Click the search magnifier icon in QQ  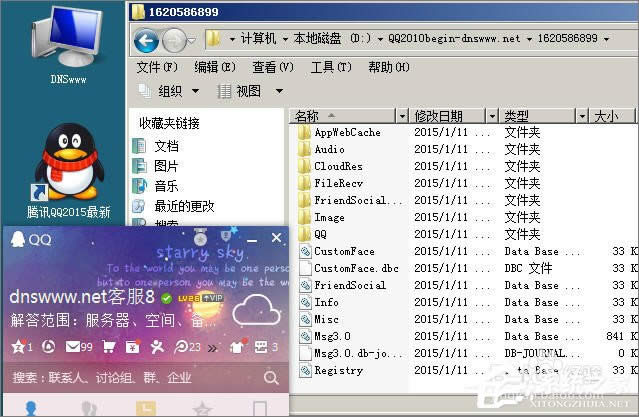click(x=271, y=378)
